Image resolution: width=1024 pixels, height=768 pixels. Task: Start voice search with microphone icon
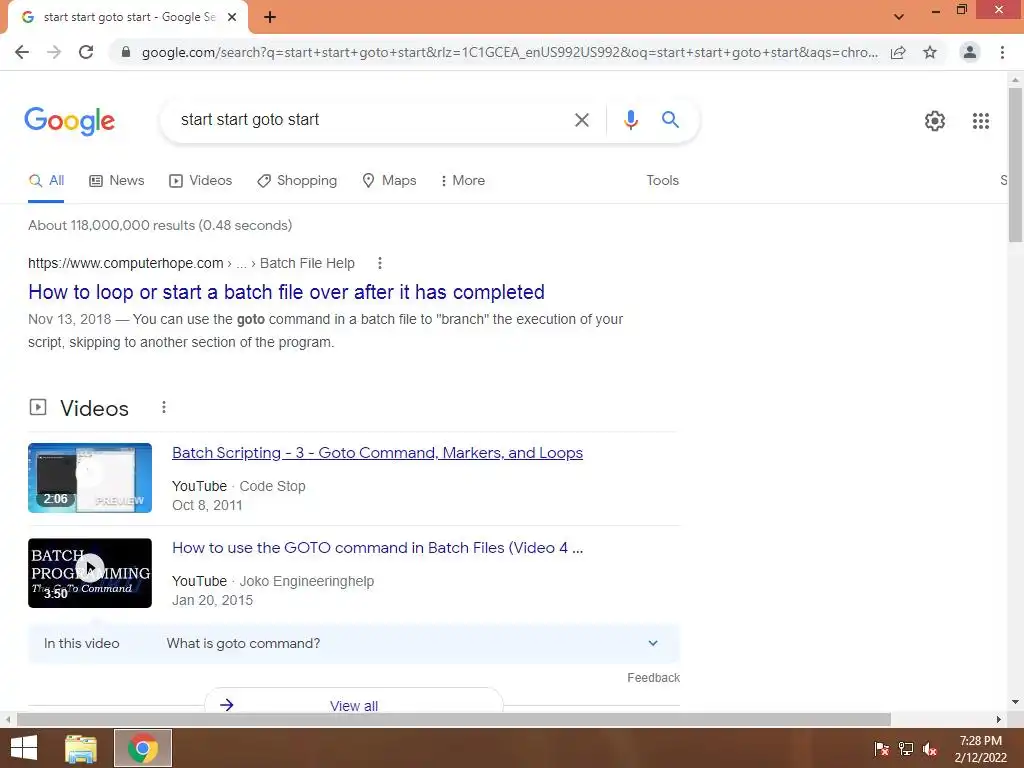(630, 120)
